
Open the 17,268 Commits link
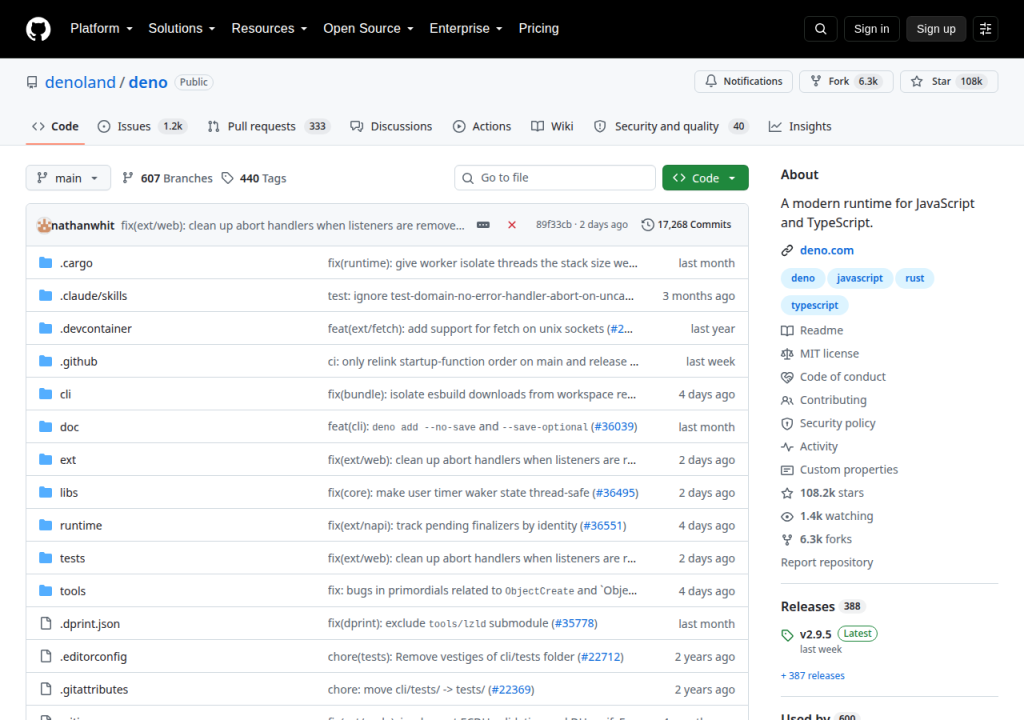686,225
